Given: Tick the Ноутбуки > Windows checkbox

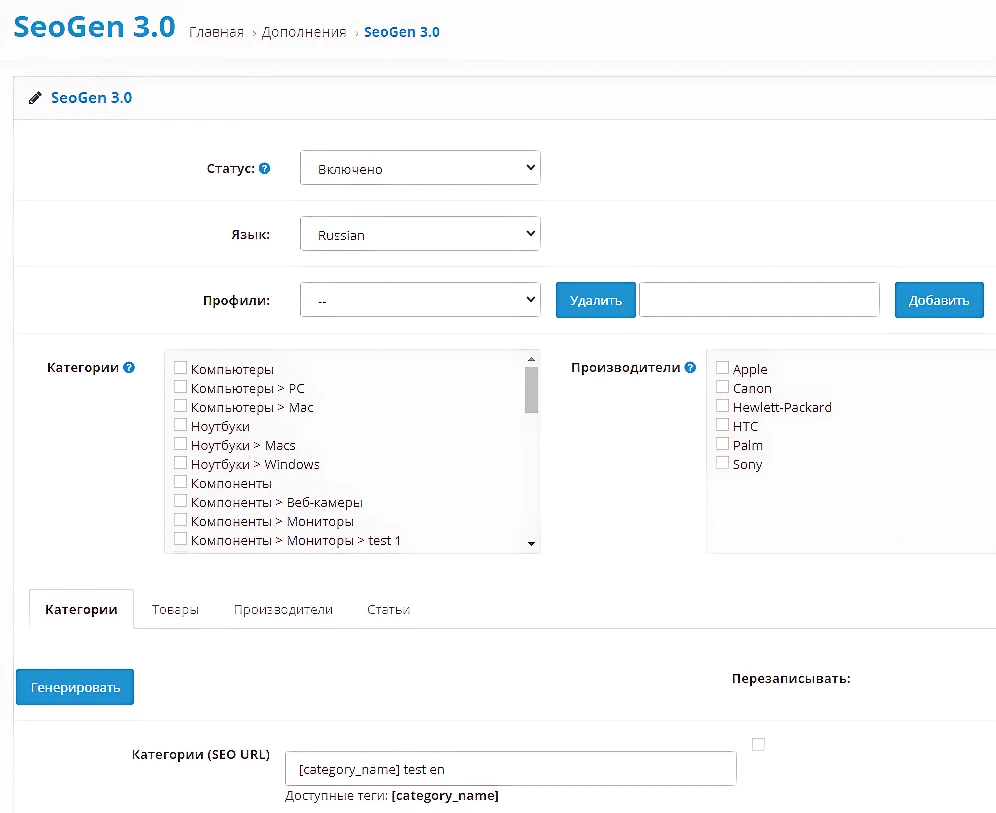Looking at the screenshot, I should coord(180,463).
